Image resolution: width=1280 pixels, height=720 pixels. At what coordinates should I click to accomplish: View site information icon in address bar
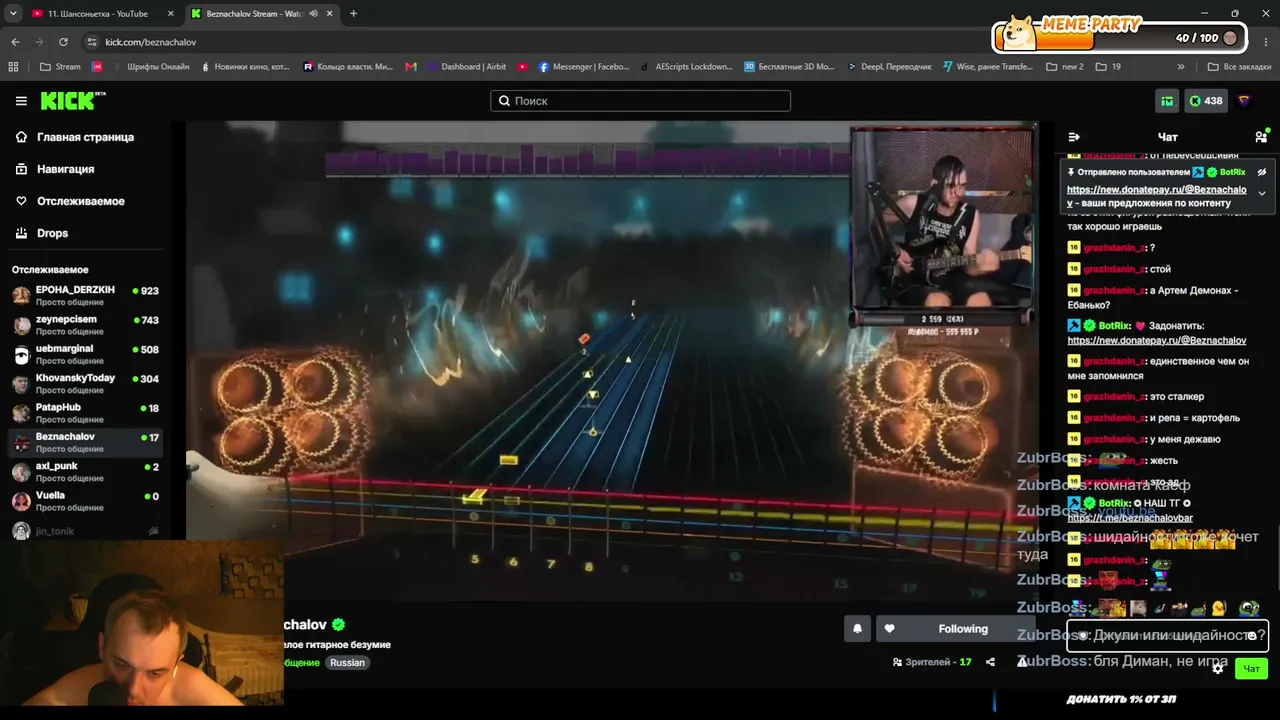92,42
